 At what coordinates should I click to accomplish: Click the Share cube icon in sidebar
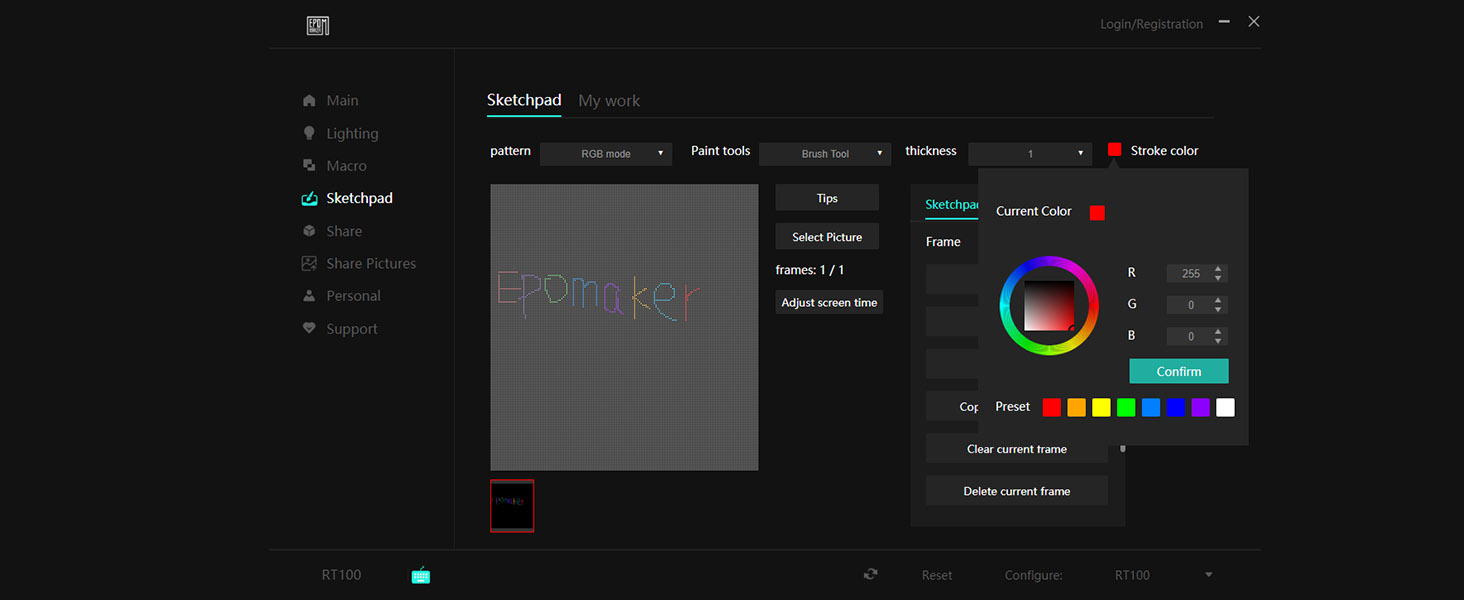[x=309, y=231]
